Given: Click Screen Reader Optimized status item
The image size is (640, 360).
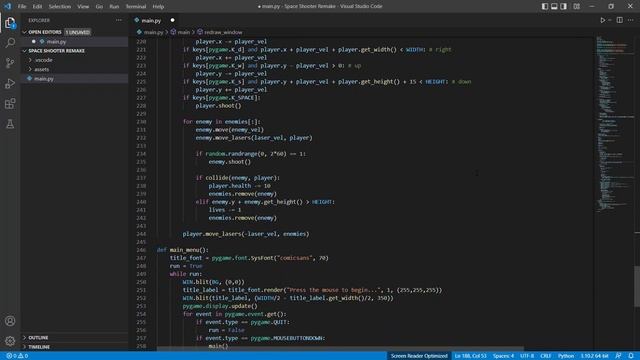Looking at the screenshot, I should (x=419, y=356).
